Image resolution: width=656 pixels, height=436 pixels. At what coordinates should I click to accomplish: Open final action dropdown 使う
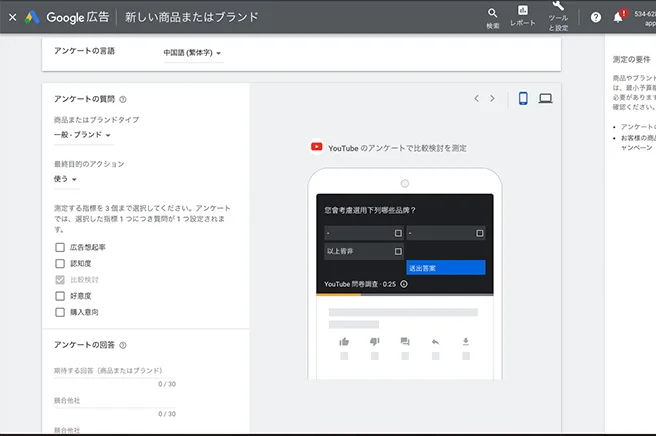pos(66,179)
